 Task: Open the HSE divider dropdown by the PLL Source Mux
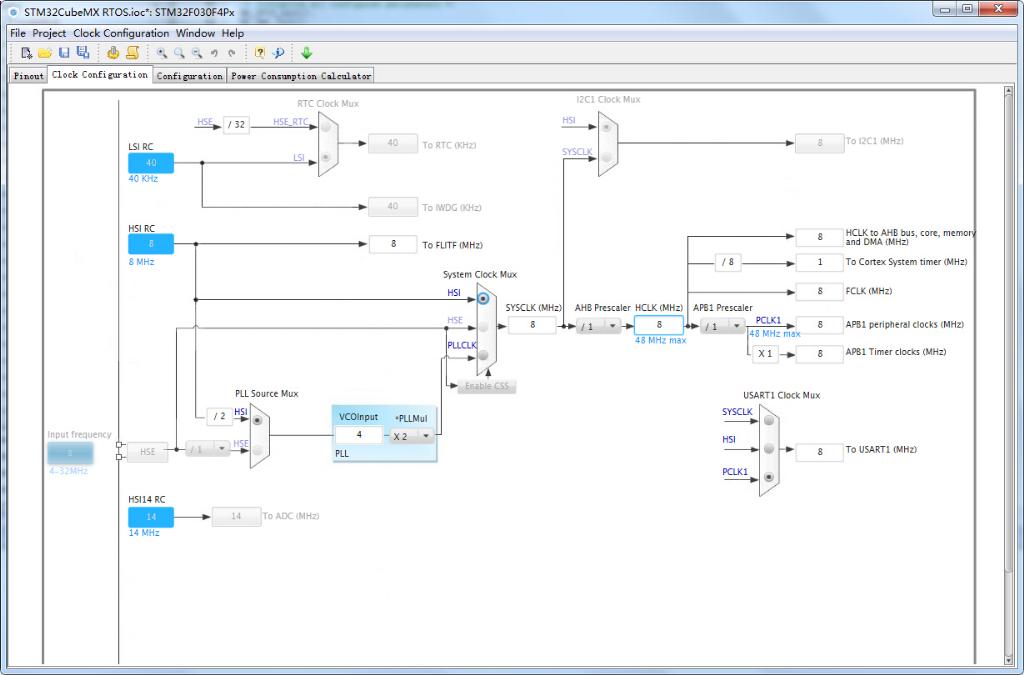click(x=208, y=449)
